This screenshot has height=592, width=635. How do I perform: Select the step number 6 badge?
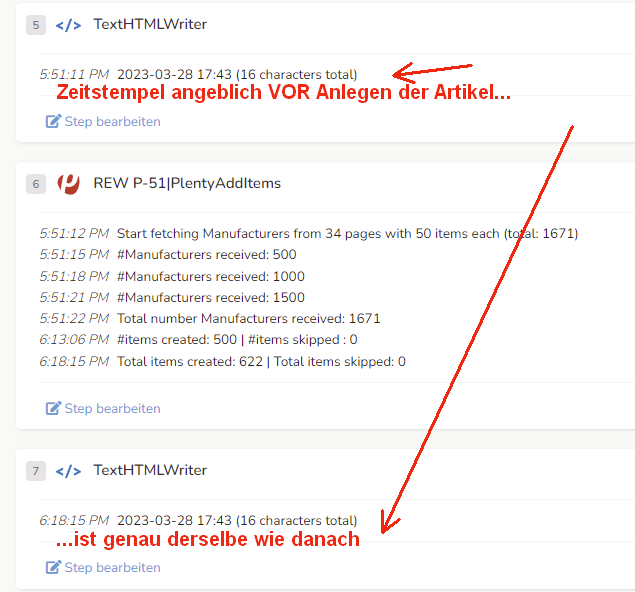[36, 184]
